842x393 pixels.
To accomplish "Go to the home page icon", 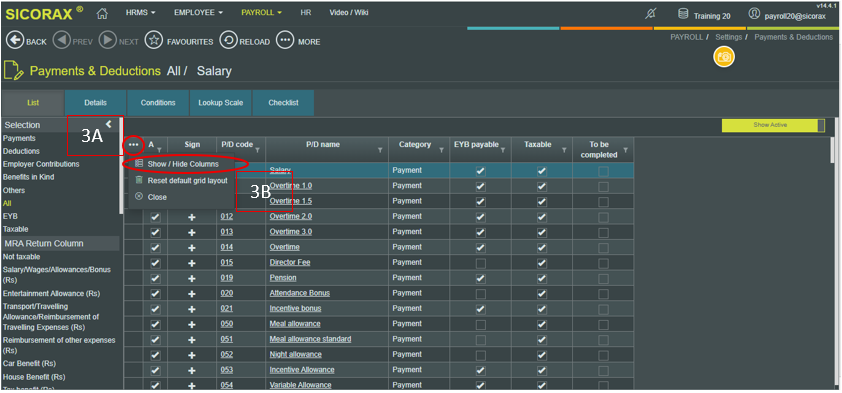I will [x=102, y=13].
